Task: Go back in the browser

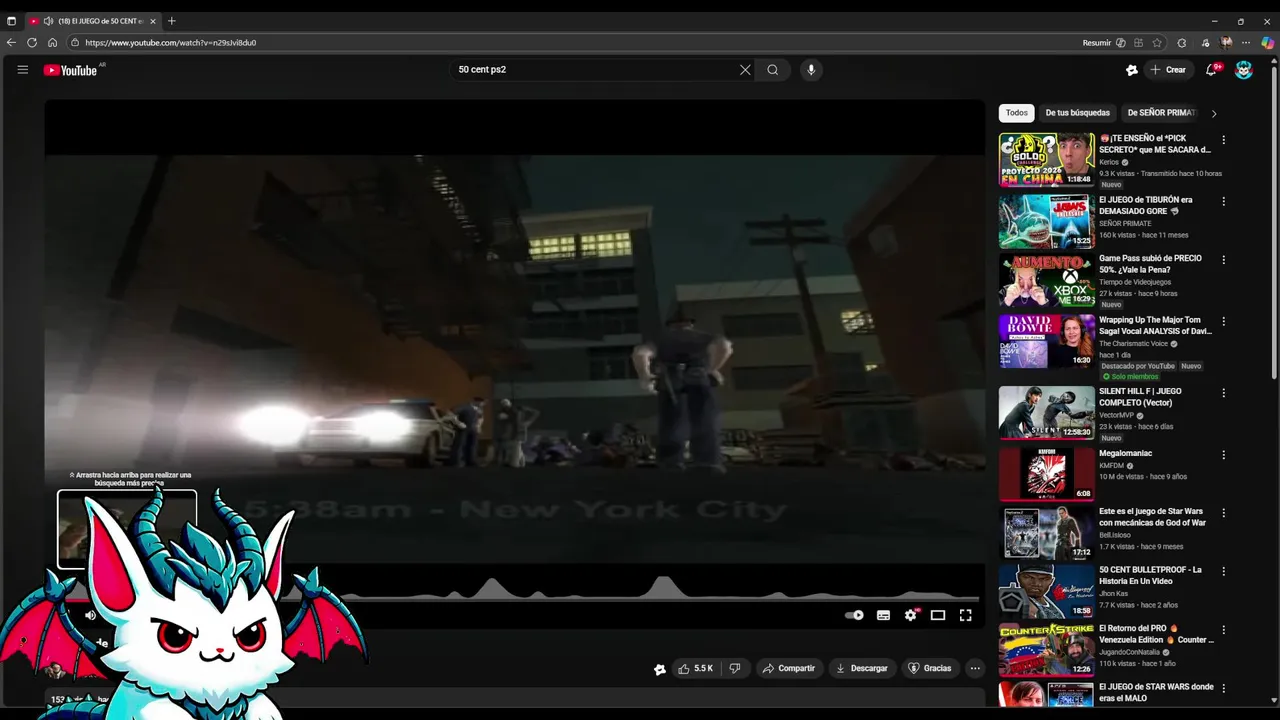Action: [x=11, y=43]
